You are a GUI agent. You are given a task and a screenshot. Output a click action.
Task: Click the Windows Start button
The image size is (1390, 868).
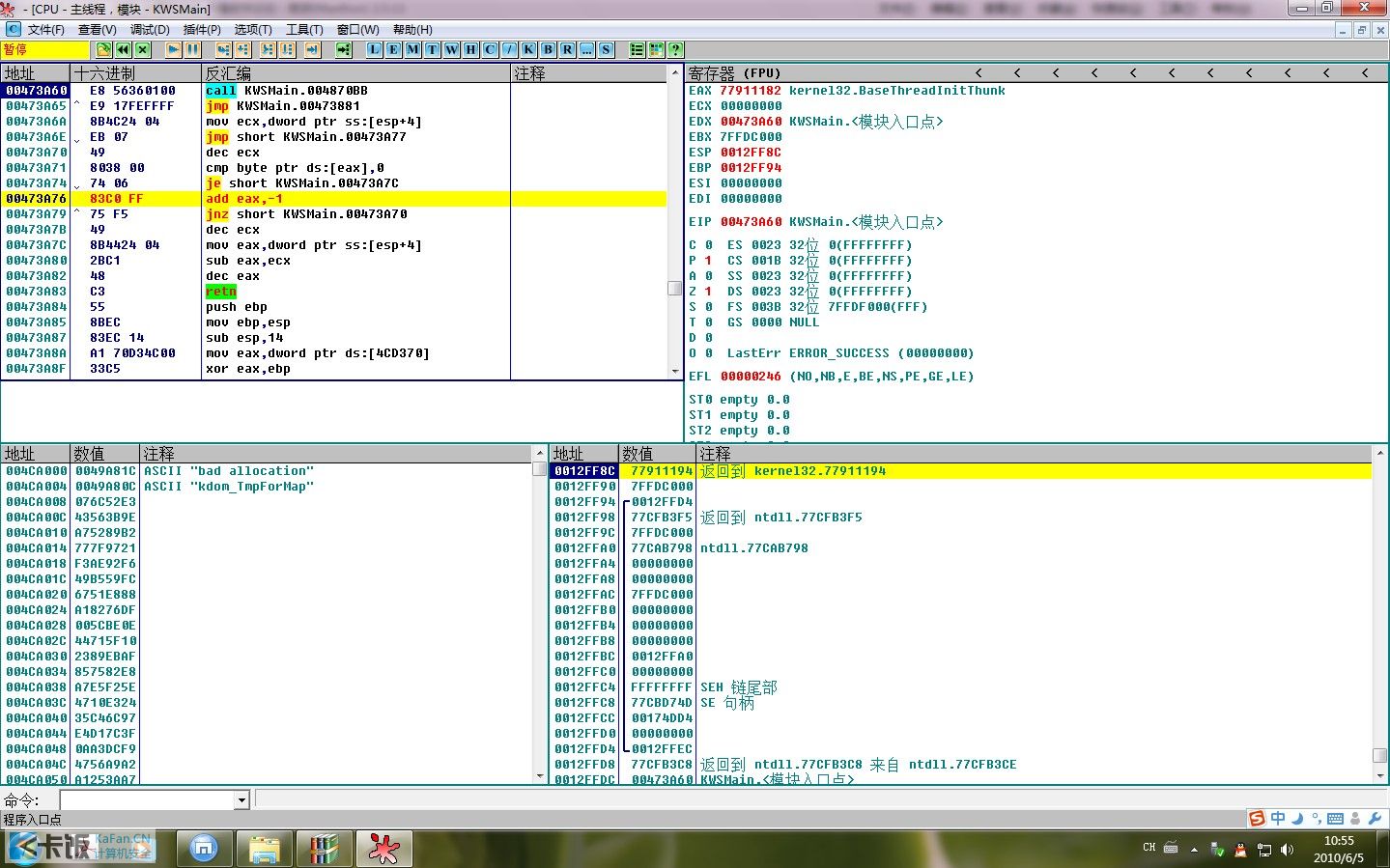25,849
